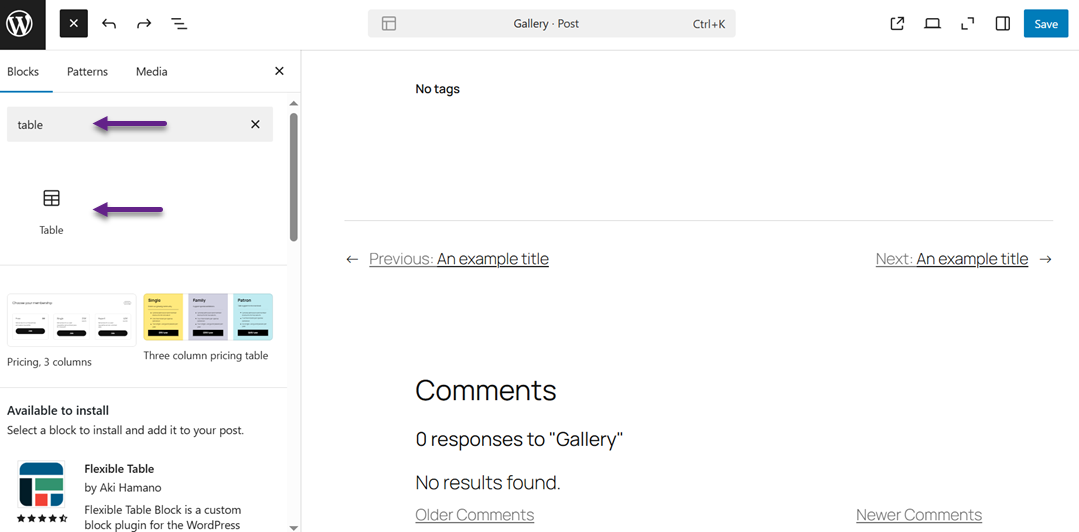
Task: Clear the table search text
Action: click(x=255, y=125)
